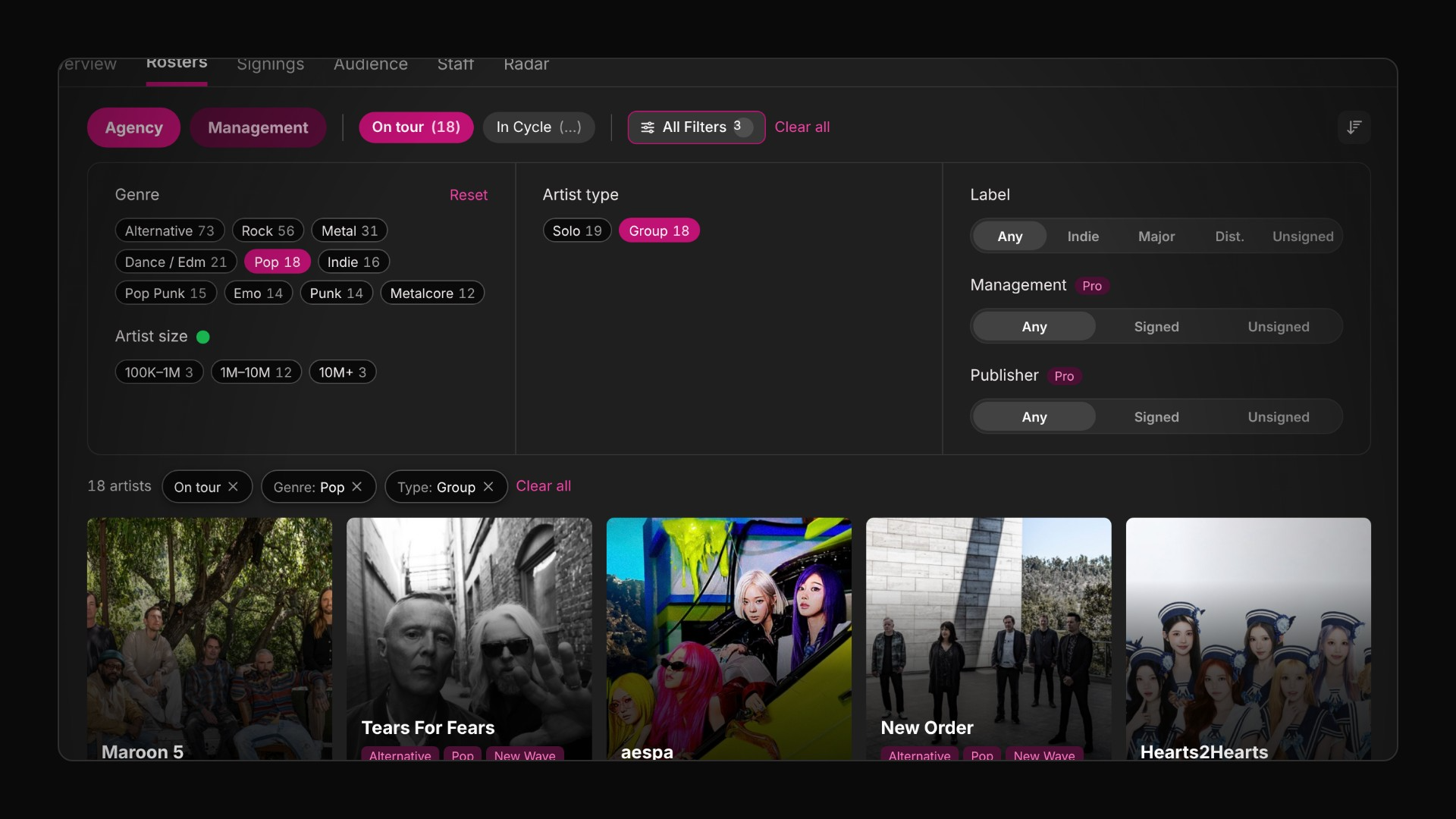
Task: Deselect the Group 18 artist type
Action: pyautogui.click(x=659, y=231)
